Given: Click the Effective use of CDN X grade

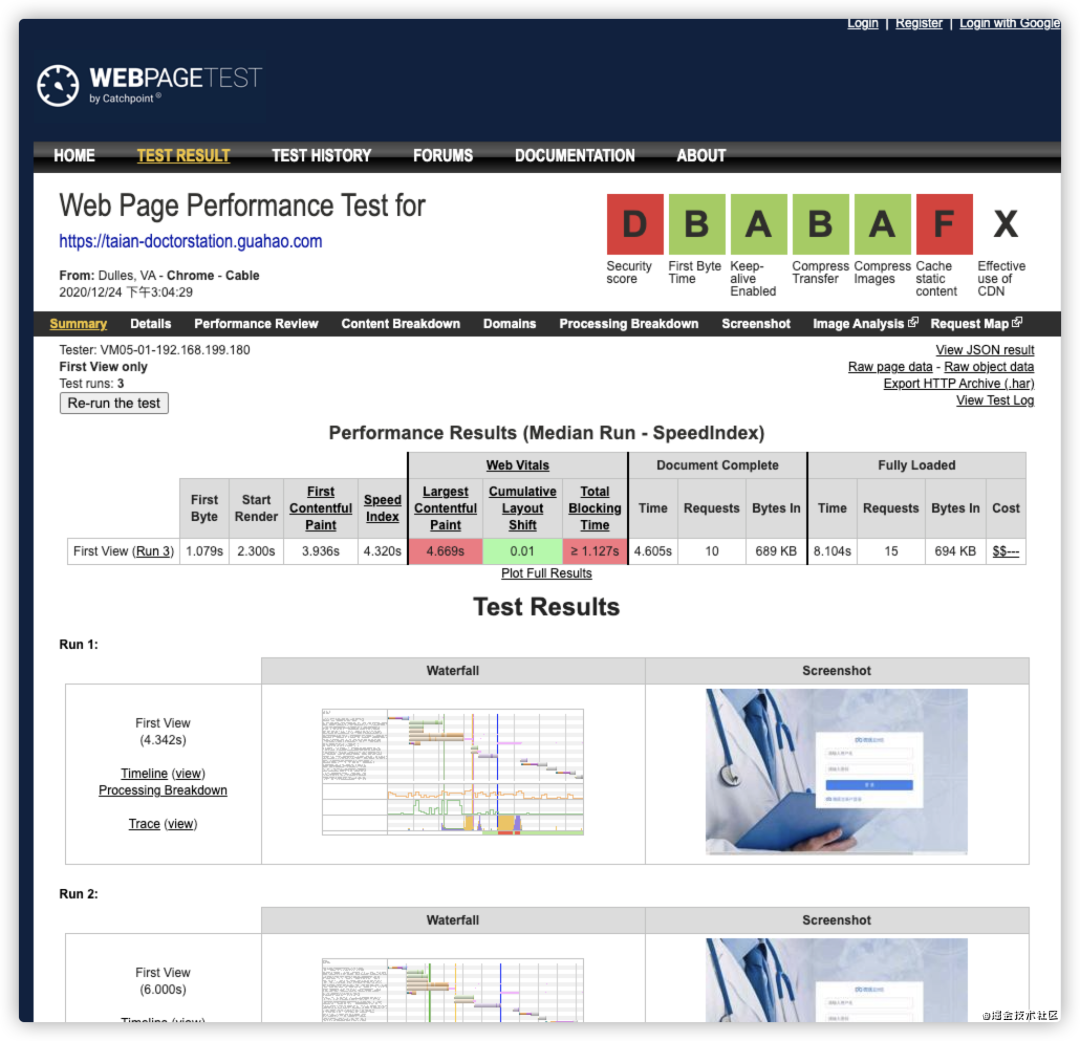Looking at the screenshot, I should 1006,224.
